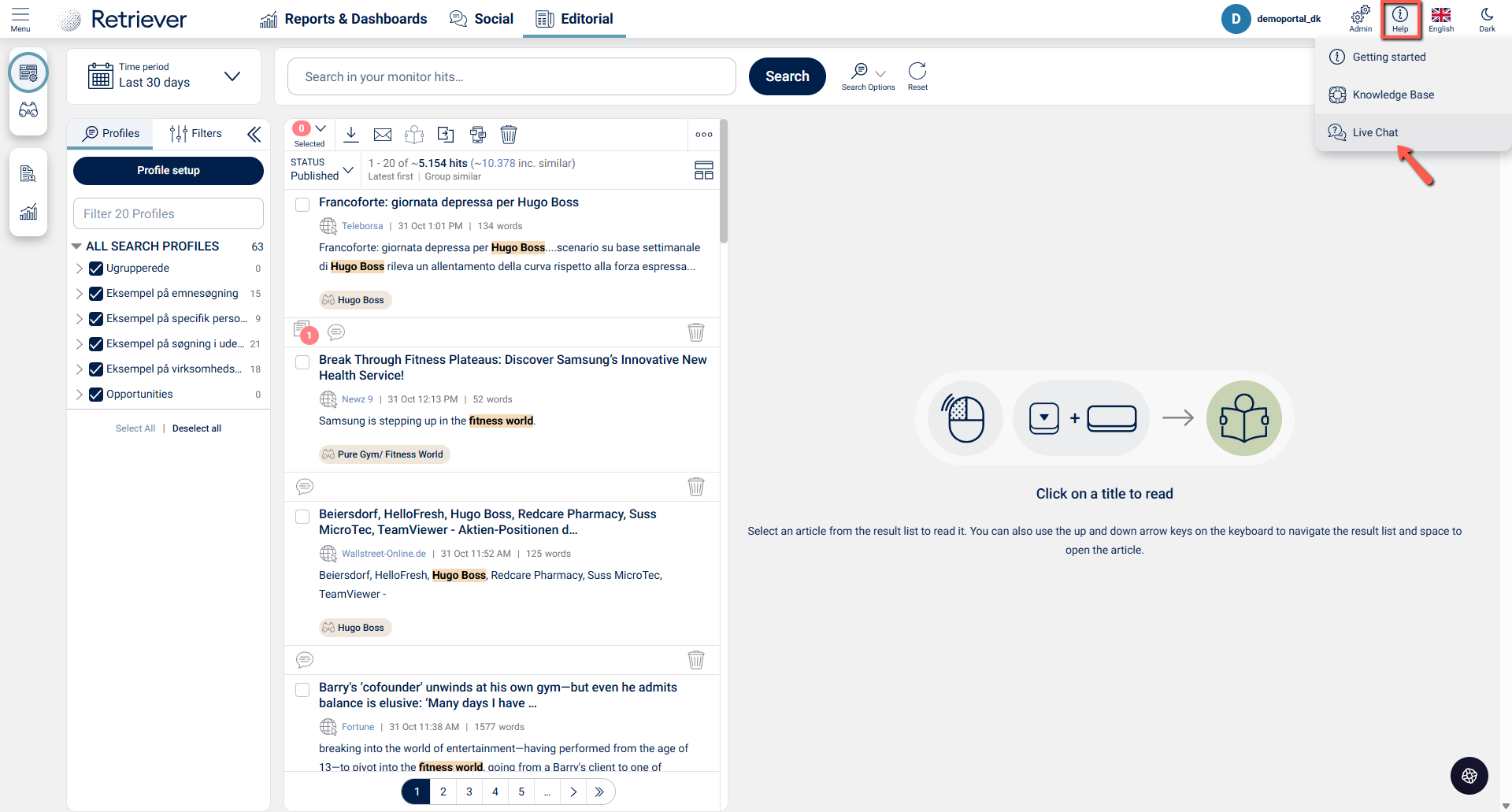Open the Admin gear icon
Screen dimensions: 1512x812
coord(1360,19)
